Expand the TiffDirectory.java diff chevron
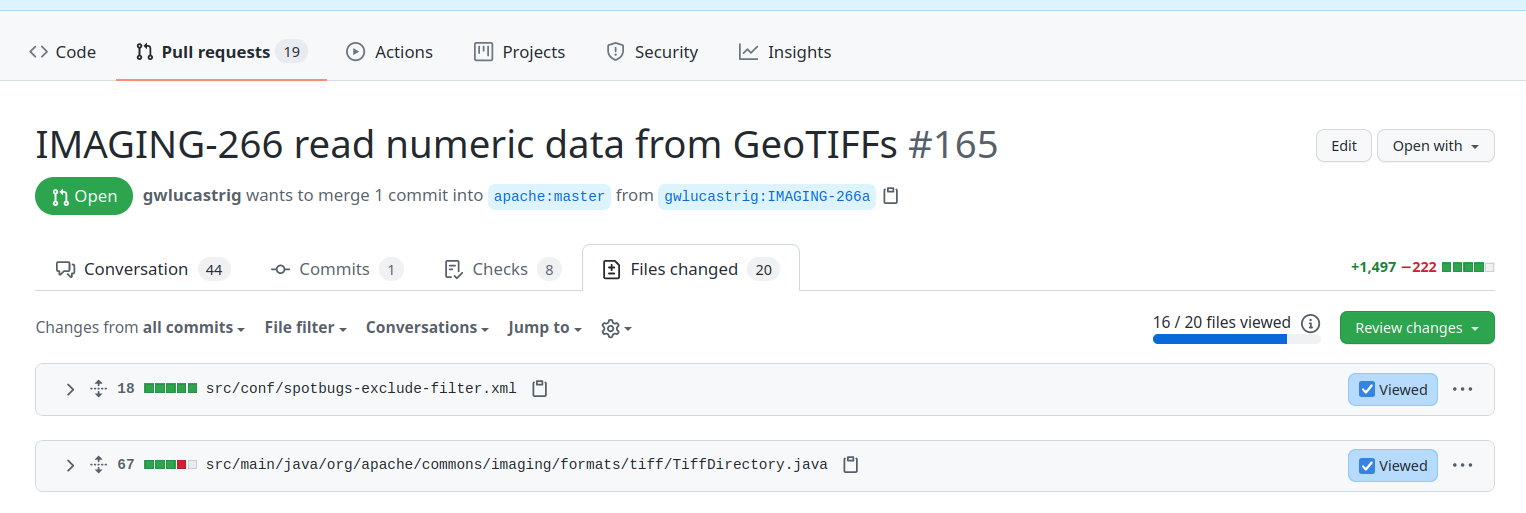This screenshot has width=1526, height=513. [x=70, y=465]
